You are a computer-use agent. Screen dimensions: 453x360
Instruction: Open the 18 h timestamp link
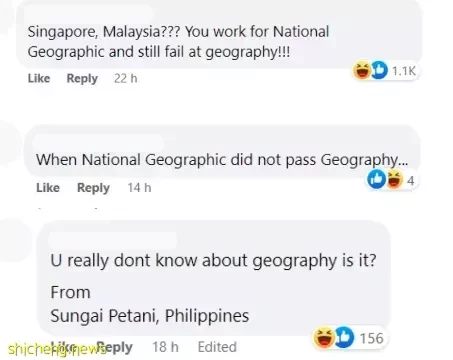pos(165,347)
